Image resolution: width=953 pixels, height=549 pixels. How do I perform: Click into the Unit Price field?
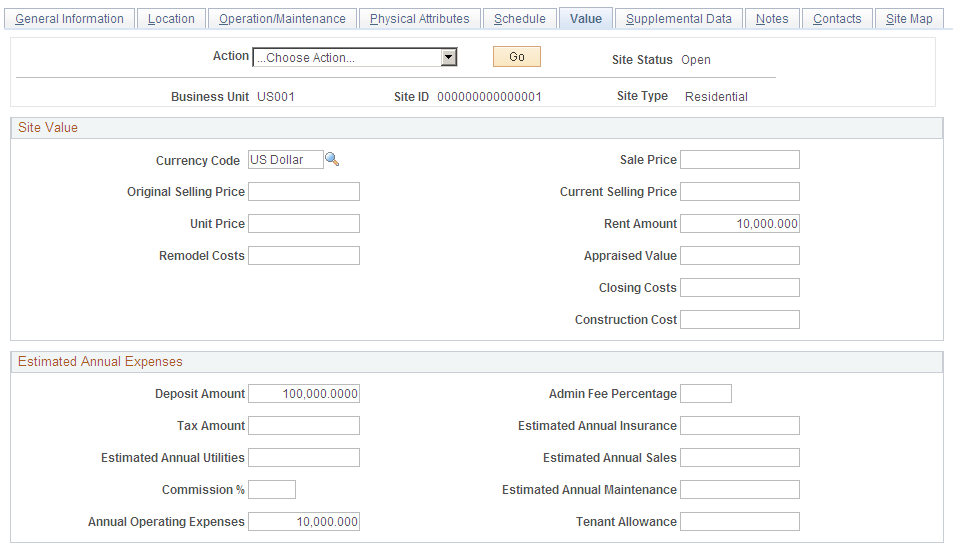[x=304, y=224]
